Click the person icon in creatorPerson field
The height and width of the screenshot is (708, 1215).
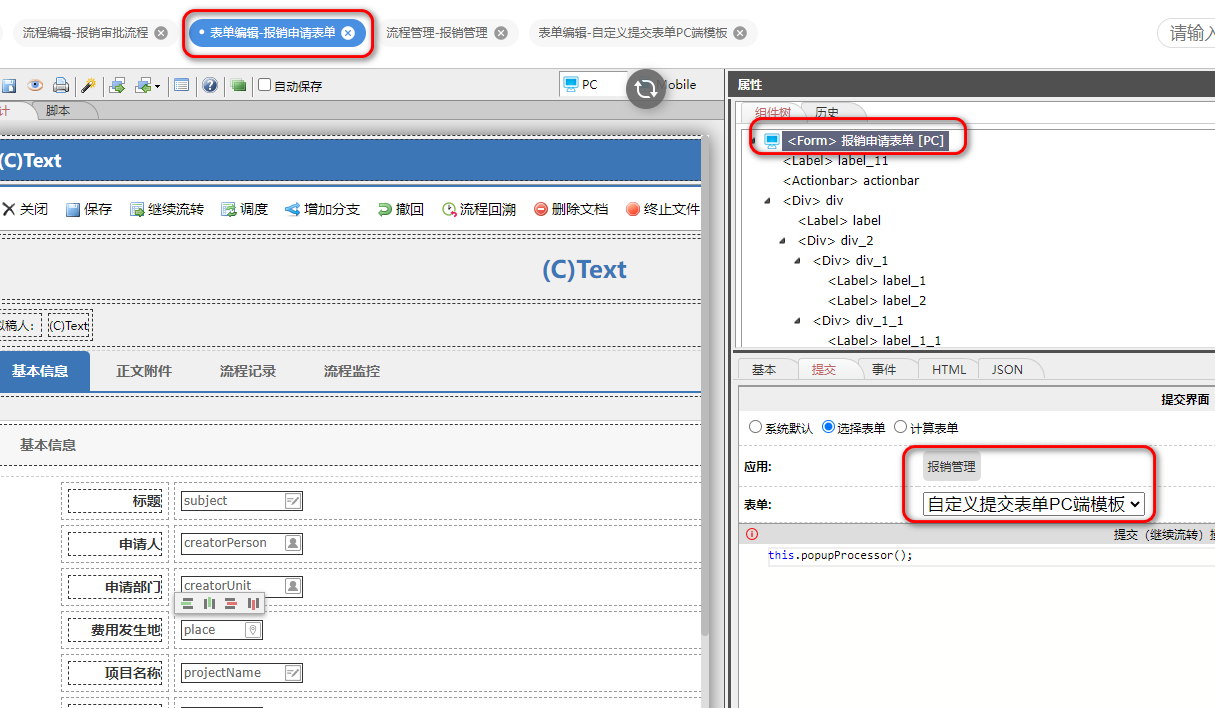point(293,543)
